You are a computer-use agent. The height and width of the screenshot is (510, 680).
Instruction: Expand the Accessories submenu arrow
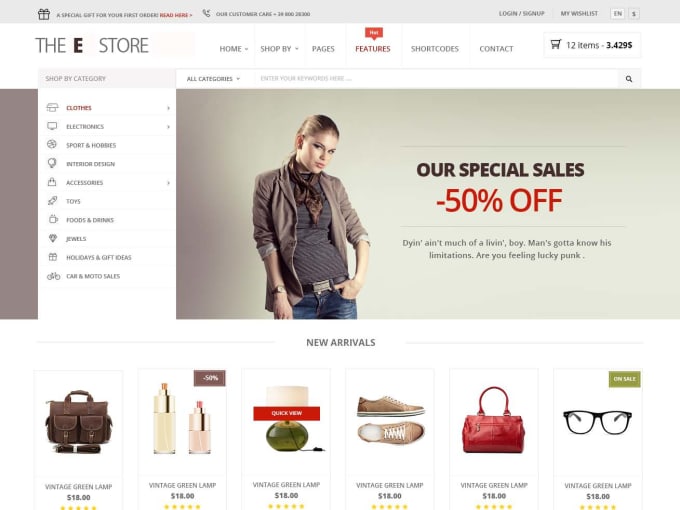pyautogui.click(x=168, y=183)
